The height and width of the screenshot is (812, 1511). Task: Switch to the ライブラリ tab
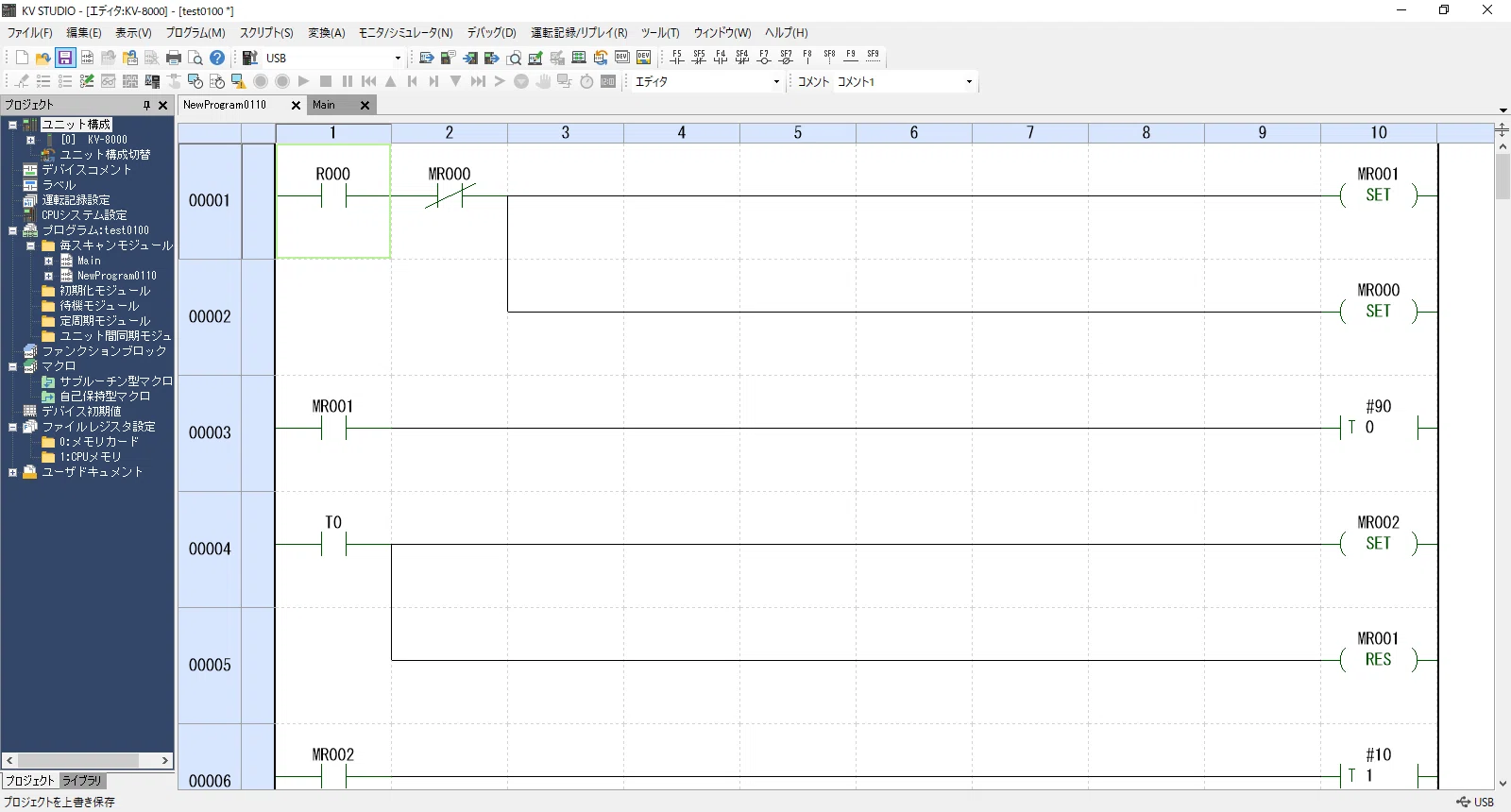point(82,781)
